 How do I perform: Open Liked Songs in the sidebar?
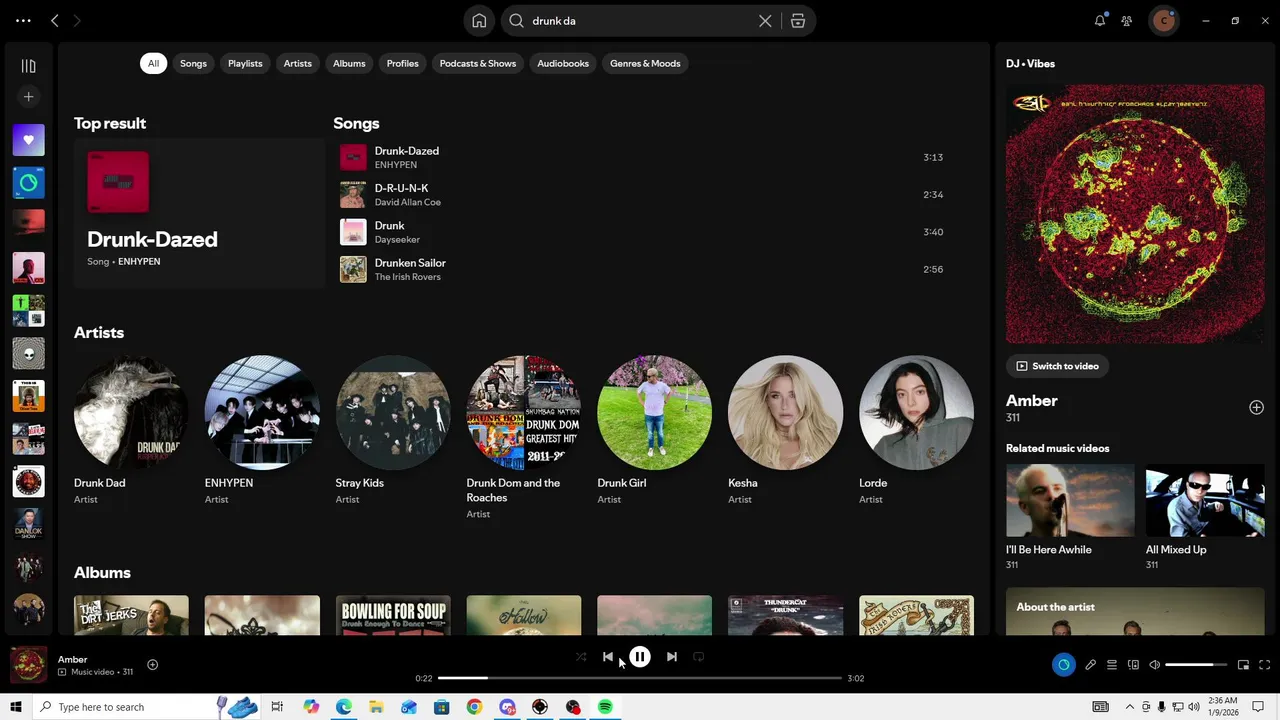(x=28, y=140)
